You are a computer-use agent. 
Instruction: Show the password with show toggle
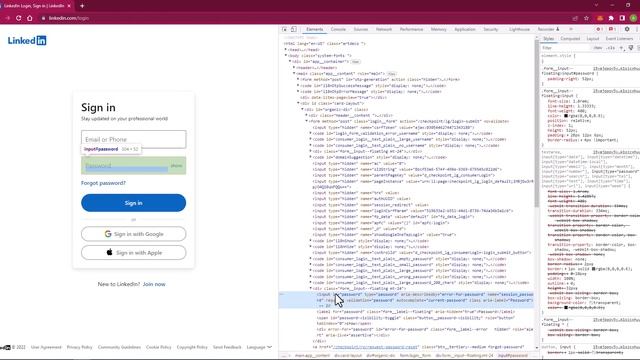coord(176,166)
